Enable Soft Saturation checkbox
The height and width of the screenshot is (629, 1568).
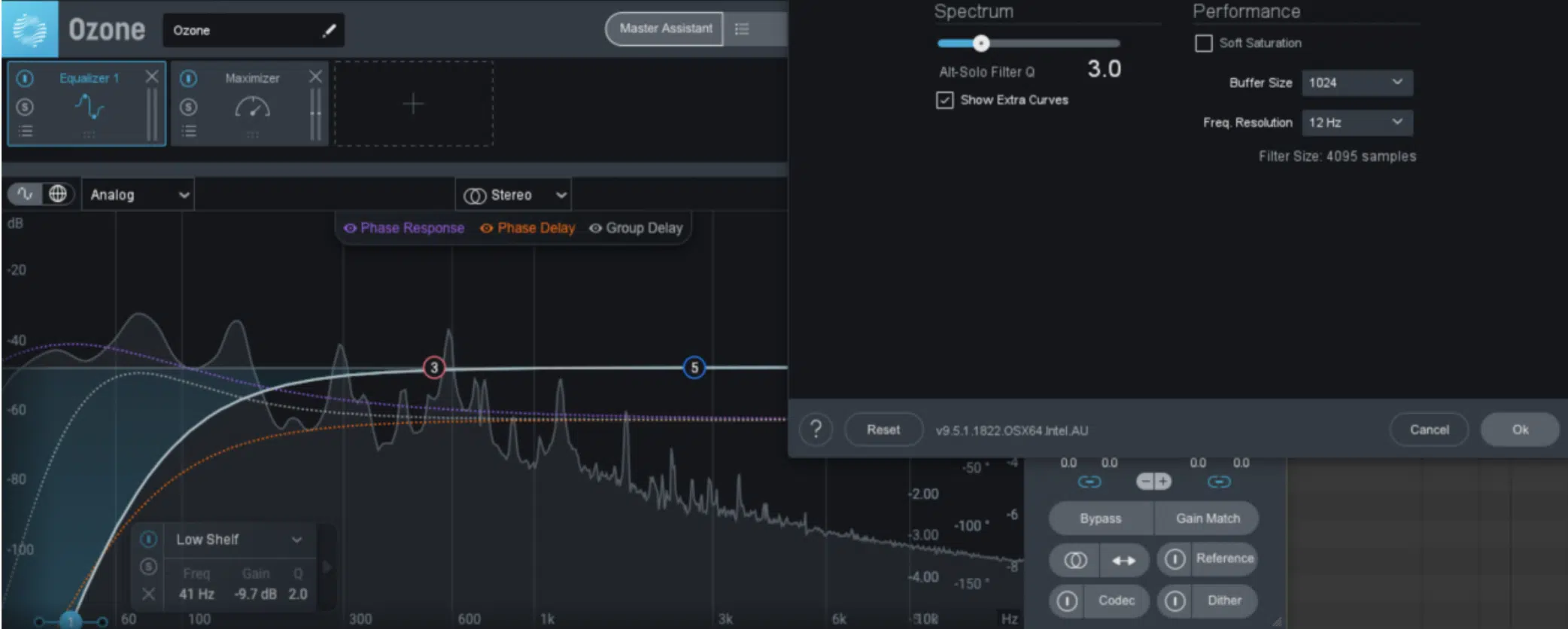[x=1204, y=44]
